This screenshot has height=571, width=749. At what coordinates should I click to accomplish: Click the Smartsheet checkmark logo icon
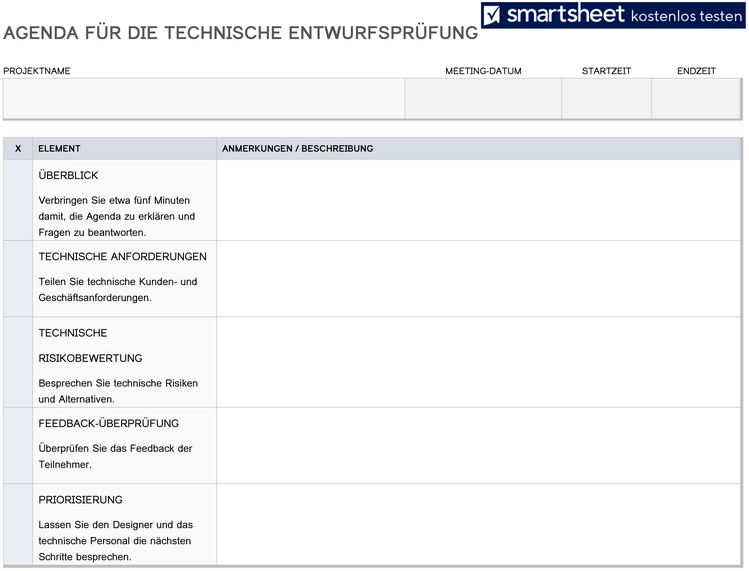click(x=492, y=15)
